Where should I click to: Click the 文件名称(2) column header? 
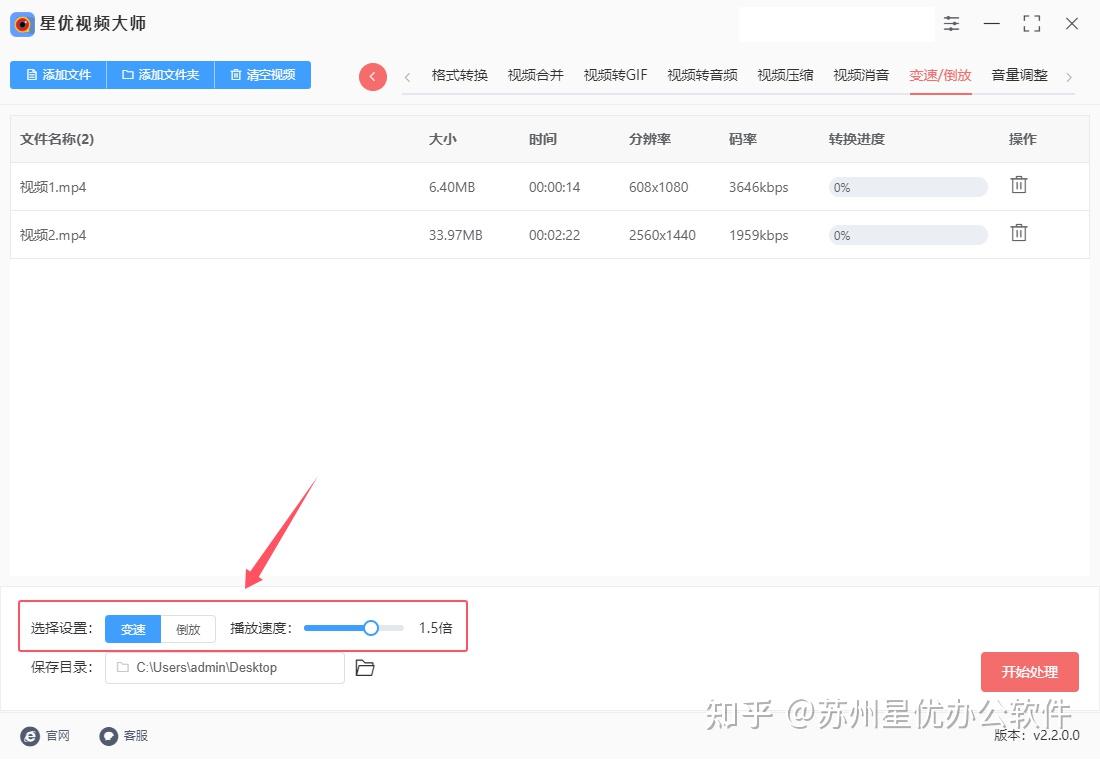[57, 139]
